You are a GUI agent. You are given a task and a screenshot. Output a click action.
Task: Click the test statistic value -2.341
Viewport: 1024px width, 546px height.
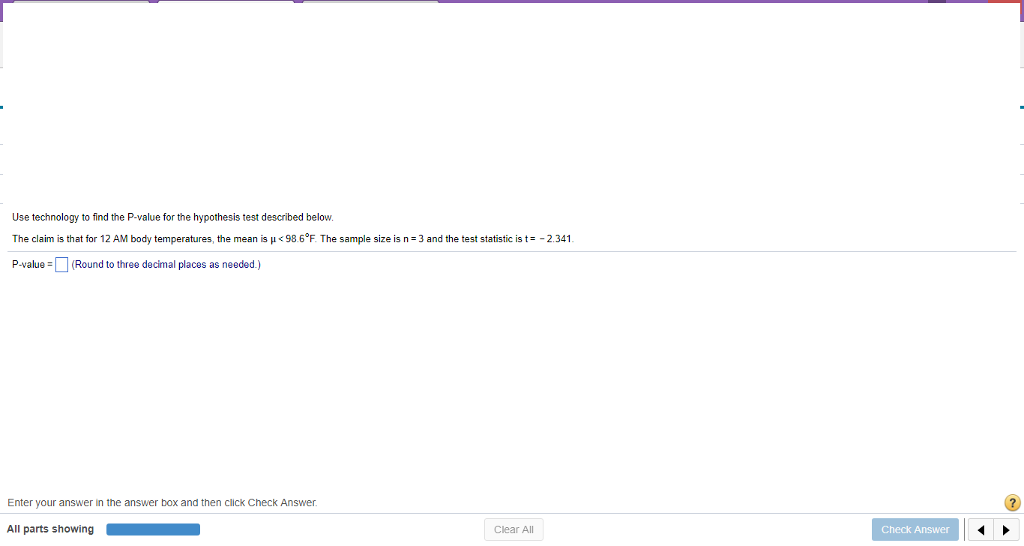coord(556,239)
